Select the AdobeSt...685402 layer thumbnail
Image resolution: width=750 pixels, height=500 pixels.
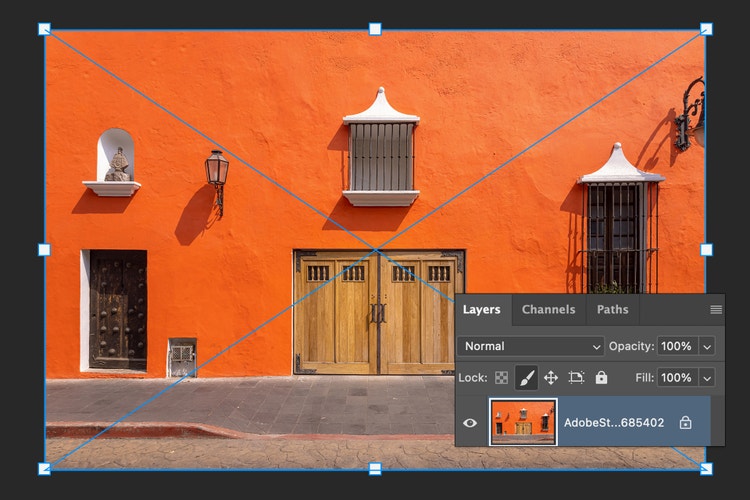(x=523, y=422)
